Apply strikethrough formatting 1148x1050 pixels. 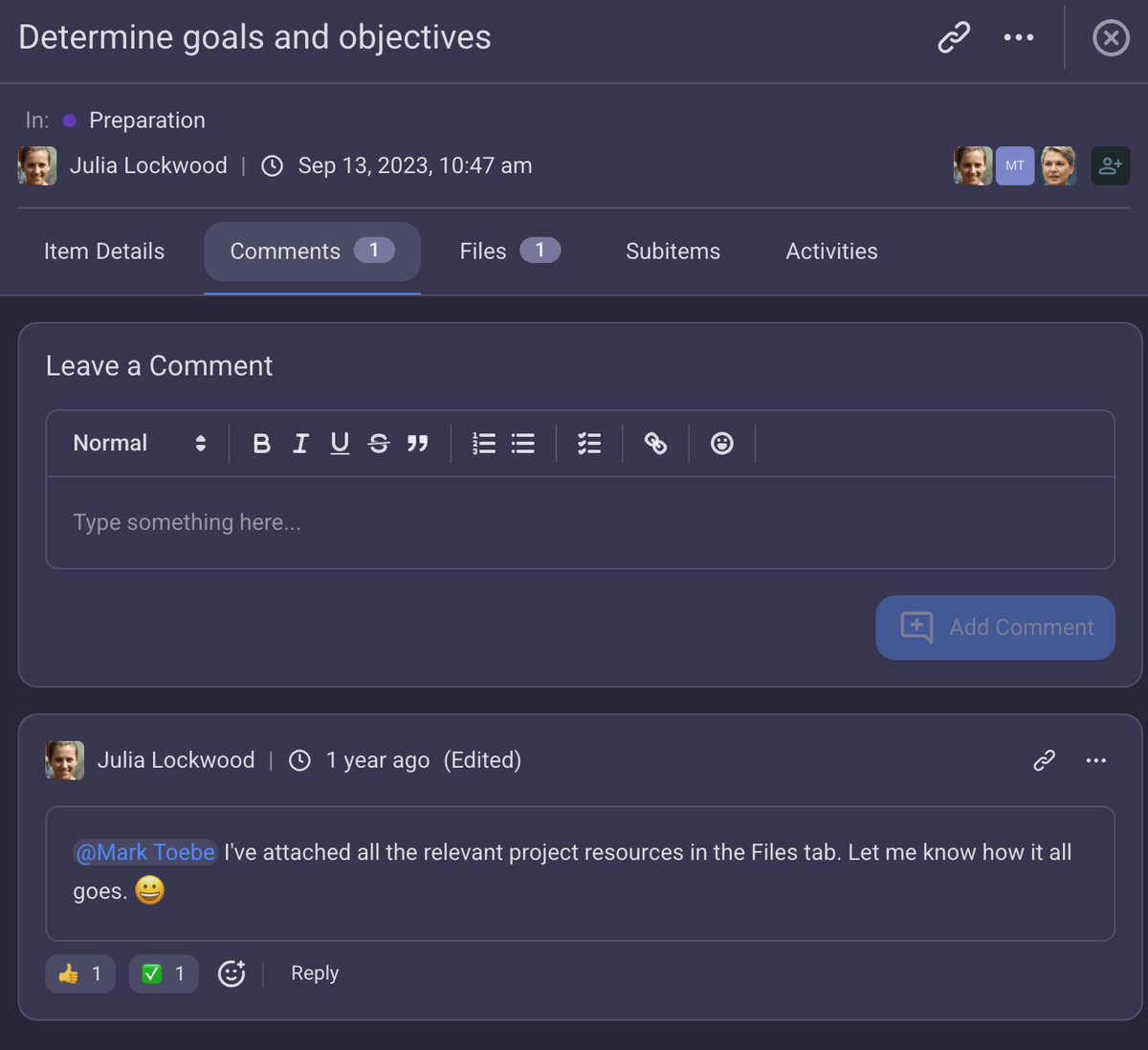pos(379,444)
